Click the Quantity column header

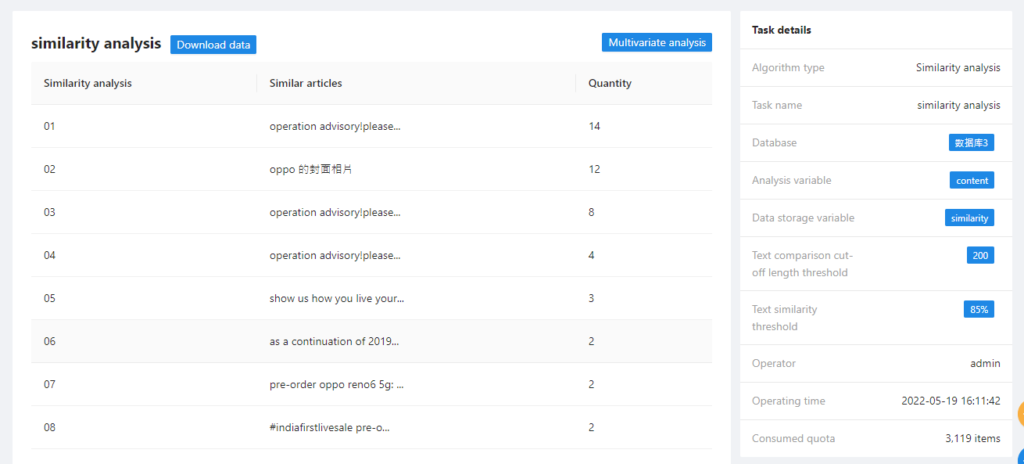(x=610, y=84)
